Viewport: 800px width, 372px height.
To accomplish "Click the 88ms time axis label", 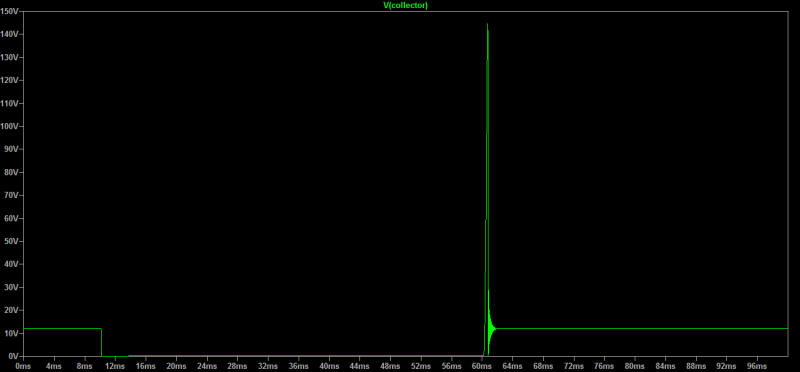I will (x=696, y=366).
